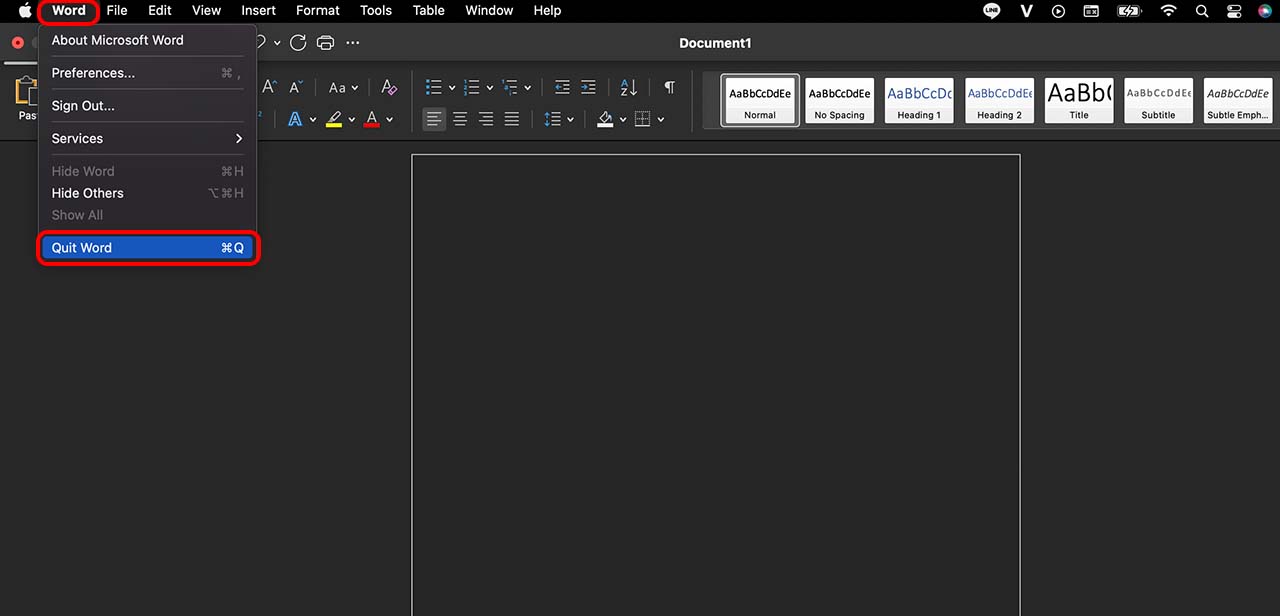Open the highlight color dropdown arrow
Viewport: 1280px width, 616px height.
[351, 119]
